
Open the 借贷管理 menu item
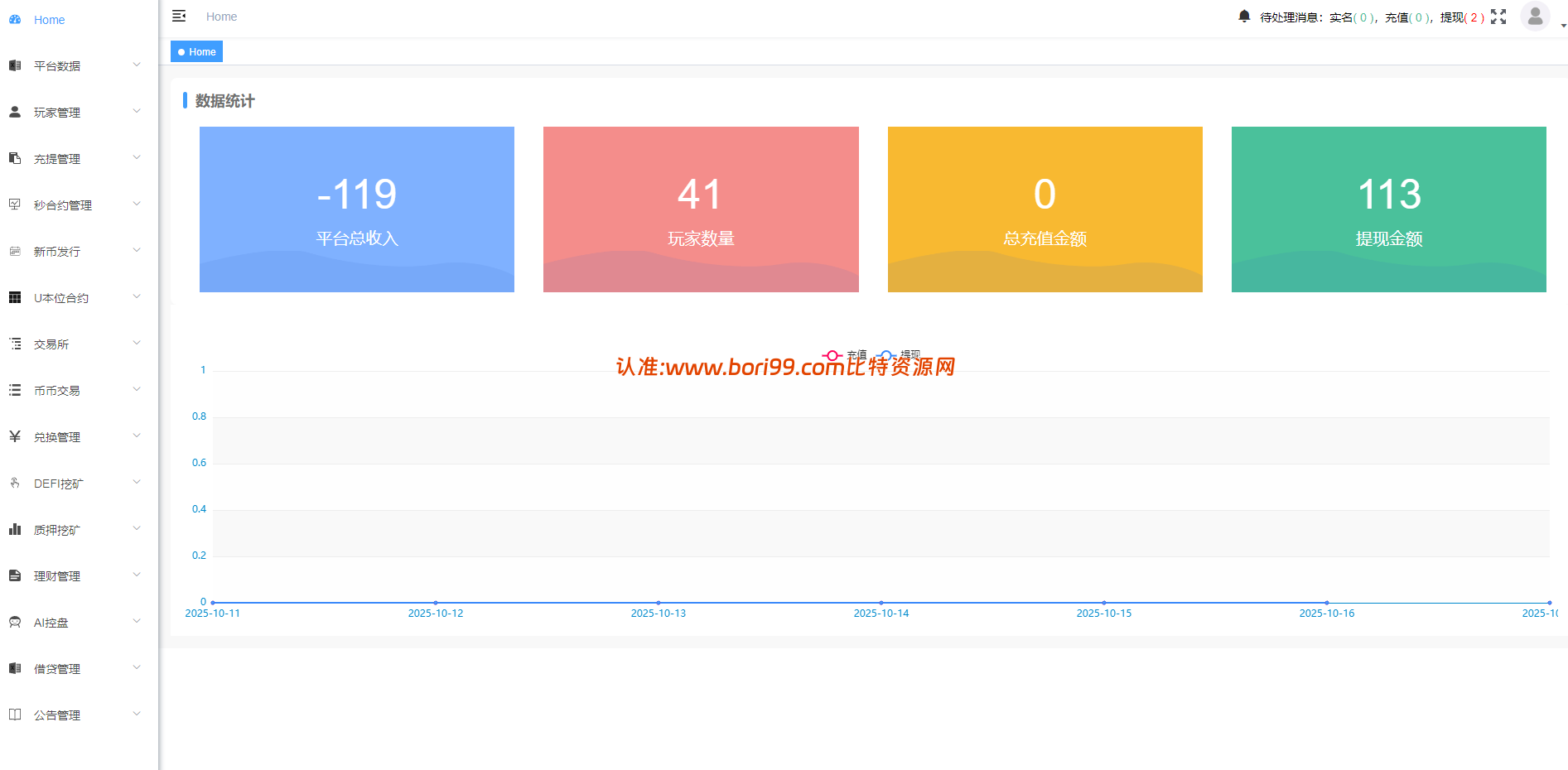point(79,668)
